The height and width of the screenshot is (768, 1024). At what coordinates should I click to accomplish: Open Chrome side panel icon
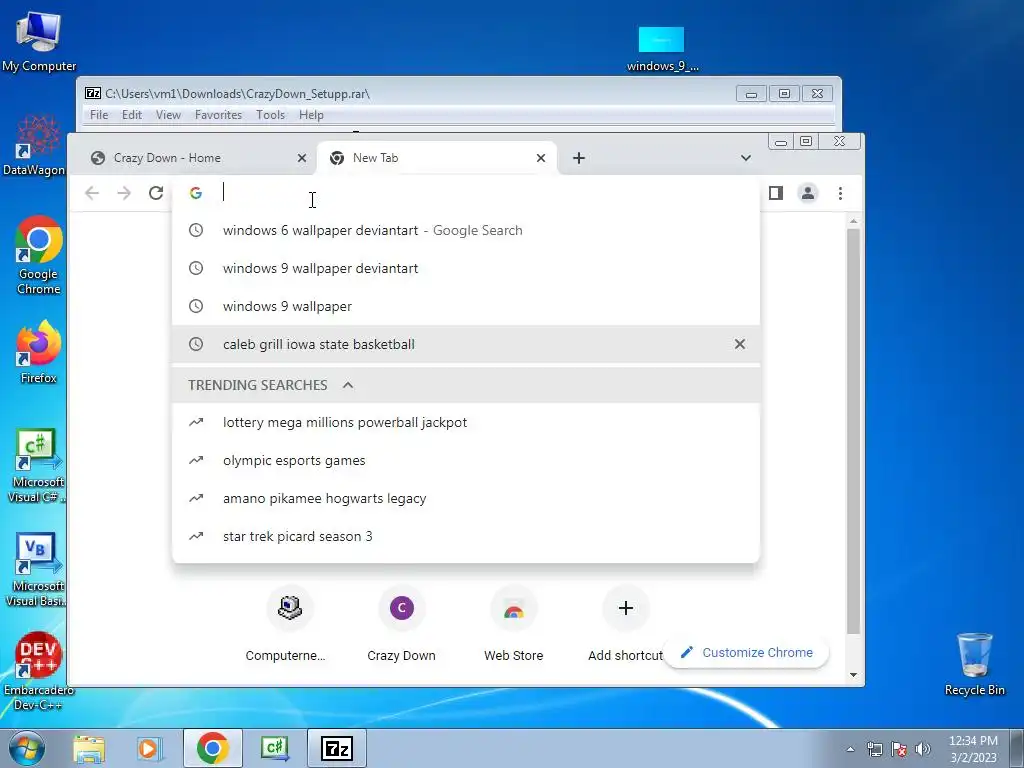pyautogui.click(x=776, y=193)
